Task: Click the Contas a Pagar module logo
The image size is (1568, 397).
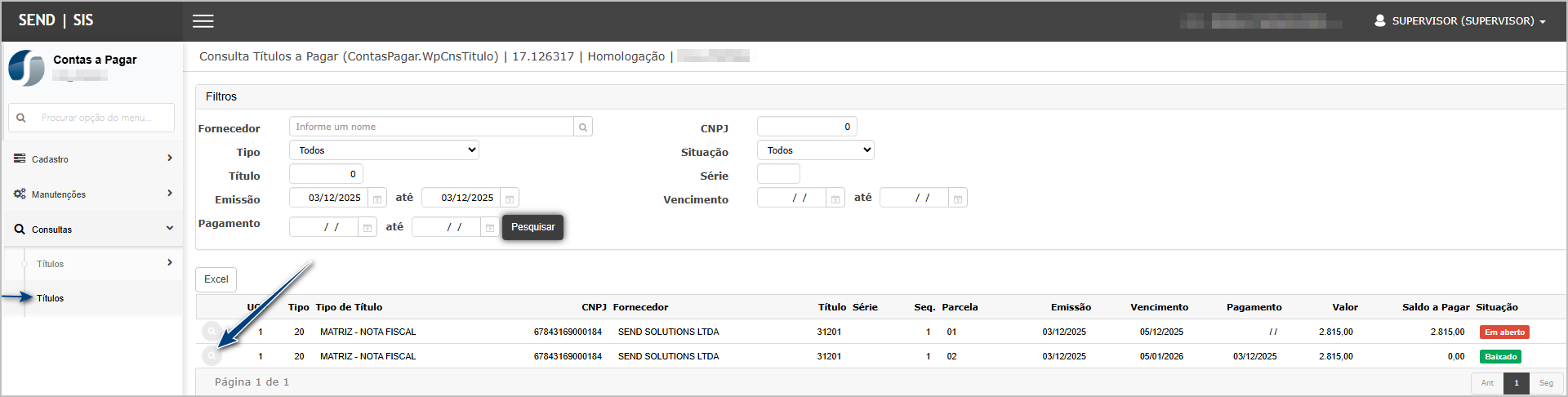Action: [27, 67]
